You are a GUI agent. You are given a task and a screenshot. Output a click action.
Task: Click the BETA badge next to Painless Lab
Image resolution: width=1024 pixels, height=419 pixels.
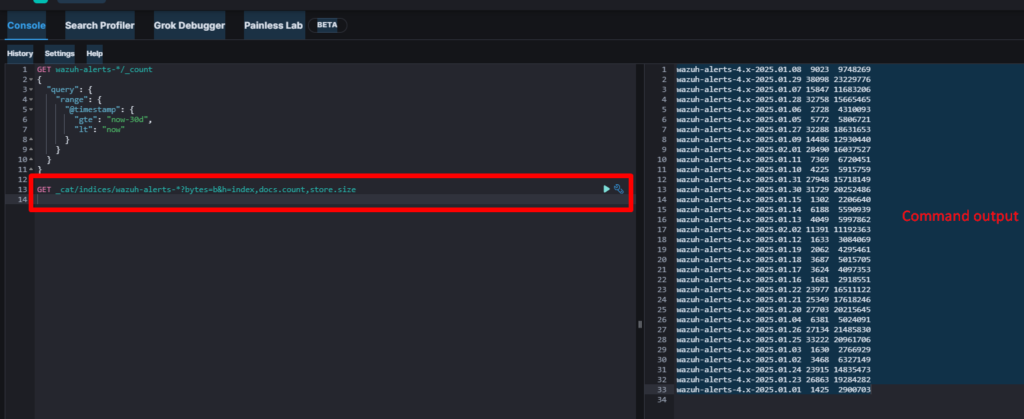[327, 25]
